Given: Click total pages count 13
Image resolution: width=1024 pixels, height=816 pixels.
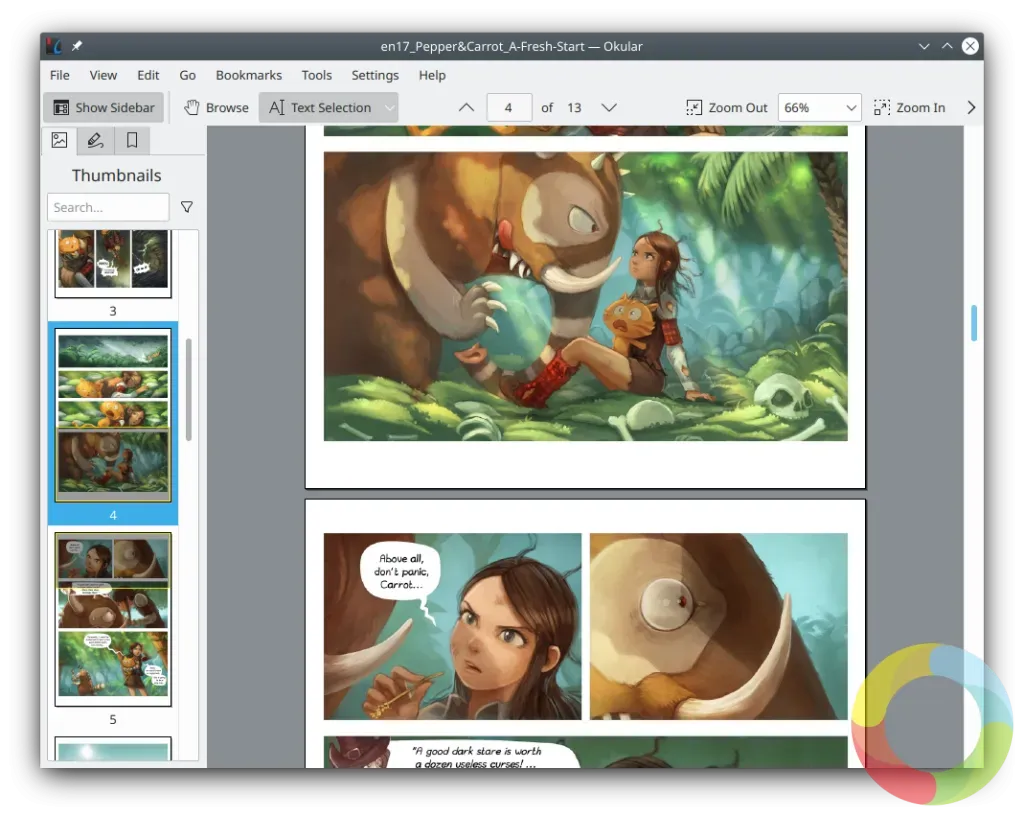Looking at the screenshot, I should point(574,108).
